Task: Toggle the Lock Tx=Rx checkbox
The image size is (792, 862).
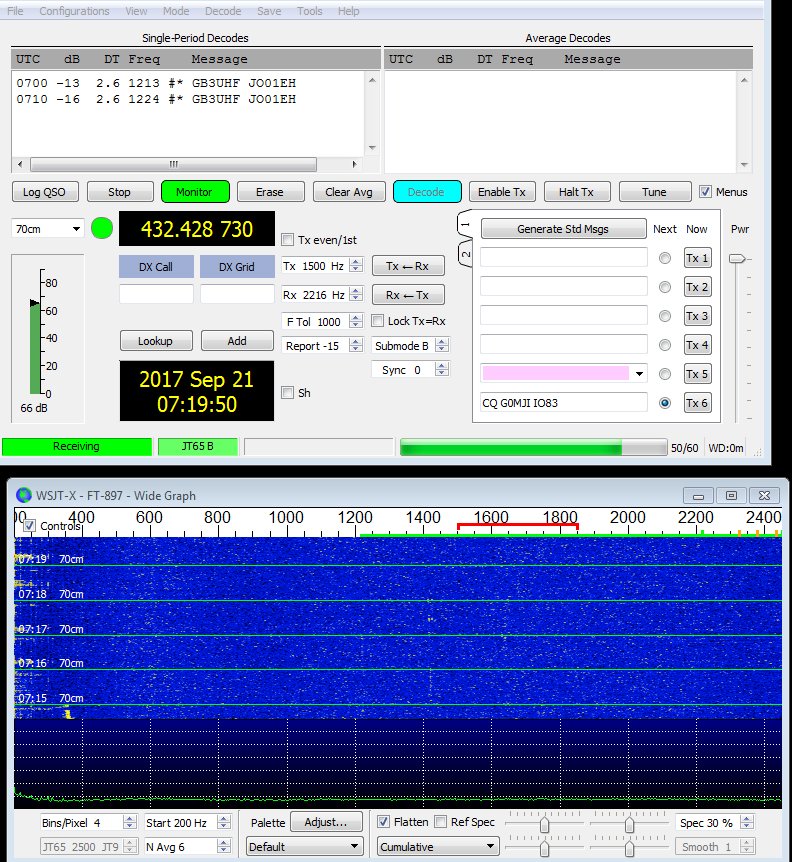Action: tap(378, 321)
